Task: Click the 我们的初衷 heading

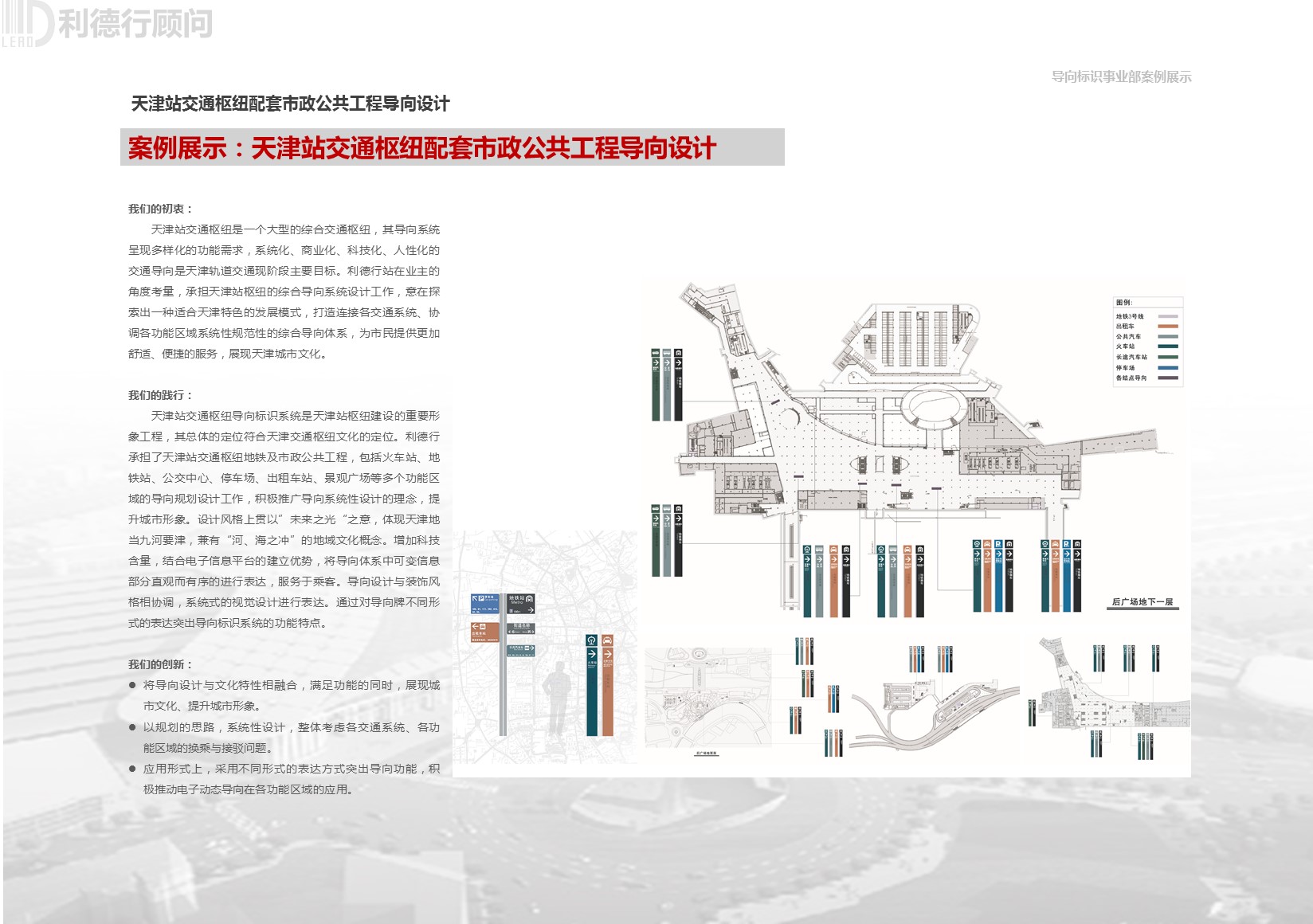Action: point(160,209)
